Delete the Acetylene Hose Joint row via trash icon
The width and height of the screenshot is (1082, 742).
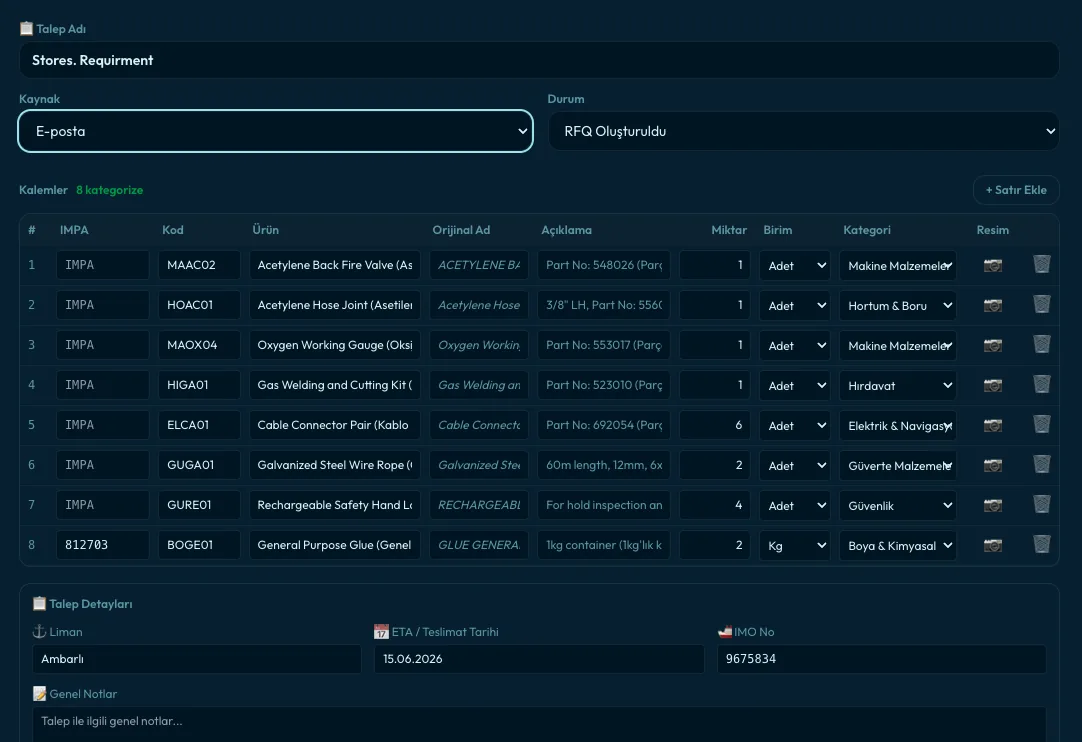click(1041, 304)
